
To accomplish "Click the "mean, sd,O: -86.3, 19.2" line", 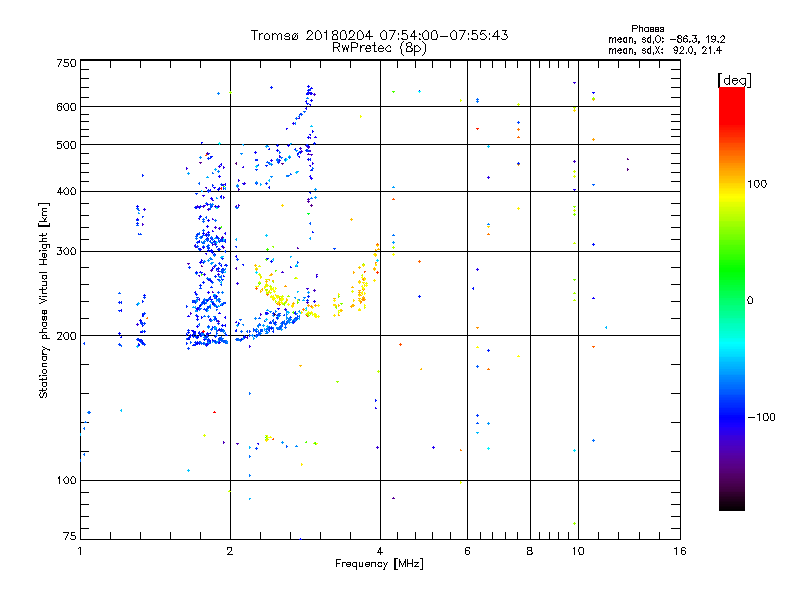I will pos(666,39).
